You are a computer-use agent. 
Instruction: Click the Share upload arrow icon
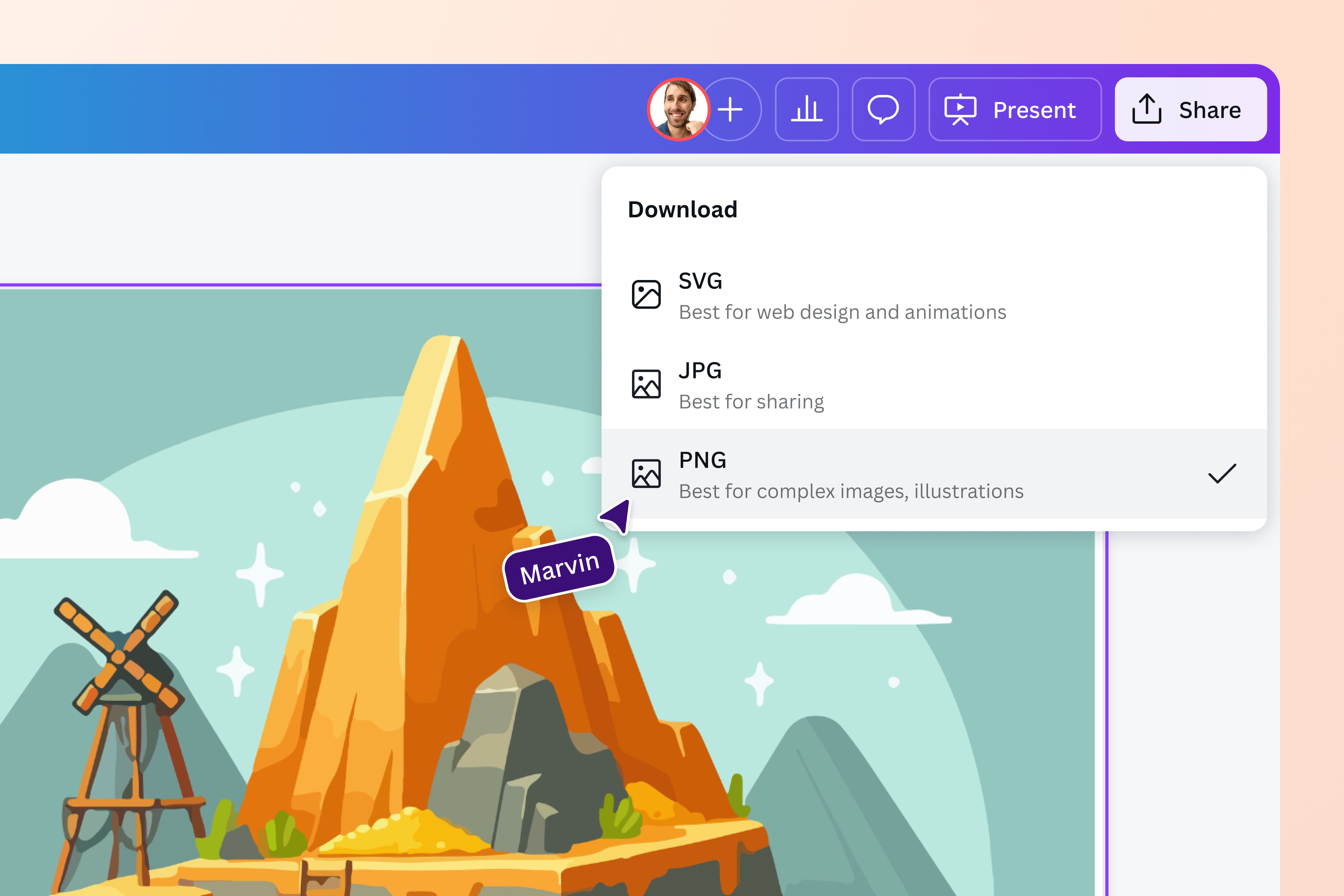pos(1146,110)
